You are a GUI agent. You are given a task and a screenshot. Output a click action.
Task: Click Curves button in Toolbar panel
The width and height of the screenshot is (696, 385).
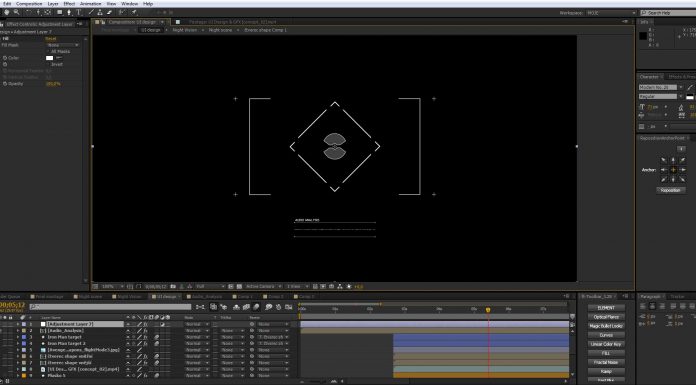point(606,335)
